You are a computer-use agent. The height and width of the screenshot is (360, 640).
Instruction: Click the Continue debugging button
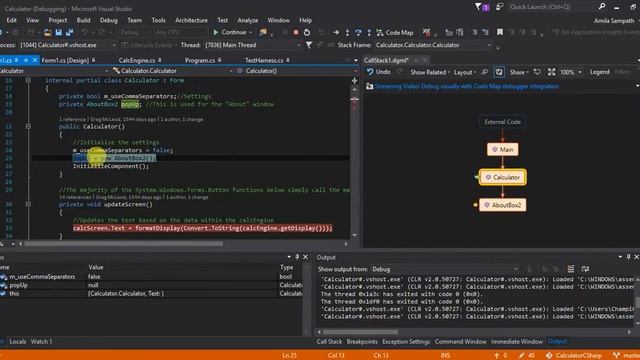tap(230, 32)
